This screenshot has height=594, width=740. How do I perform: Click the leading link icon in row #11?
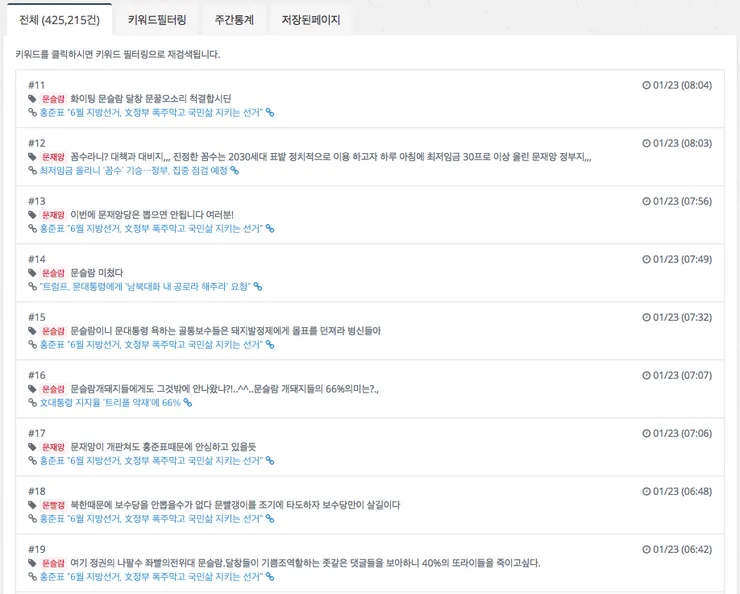pos(33,112)
